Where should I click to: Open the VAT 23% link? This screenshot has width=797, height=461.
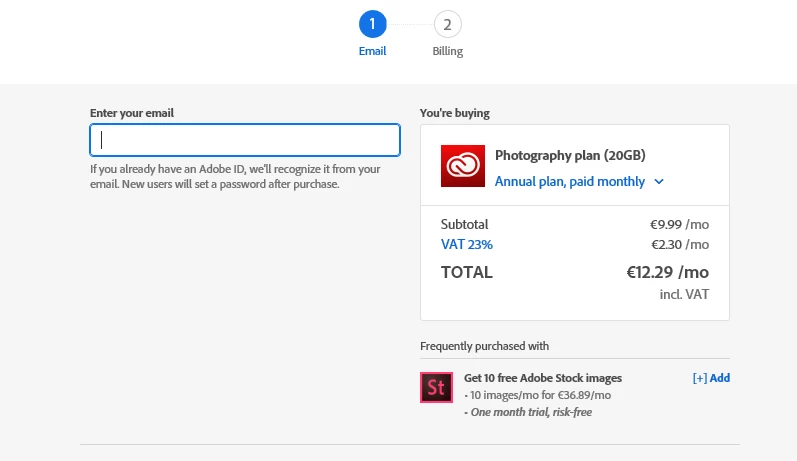[467, 244]
